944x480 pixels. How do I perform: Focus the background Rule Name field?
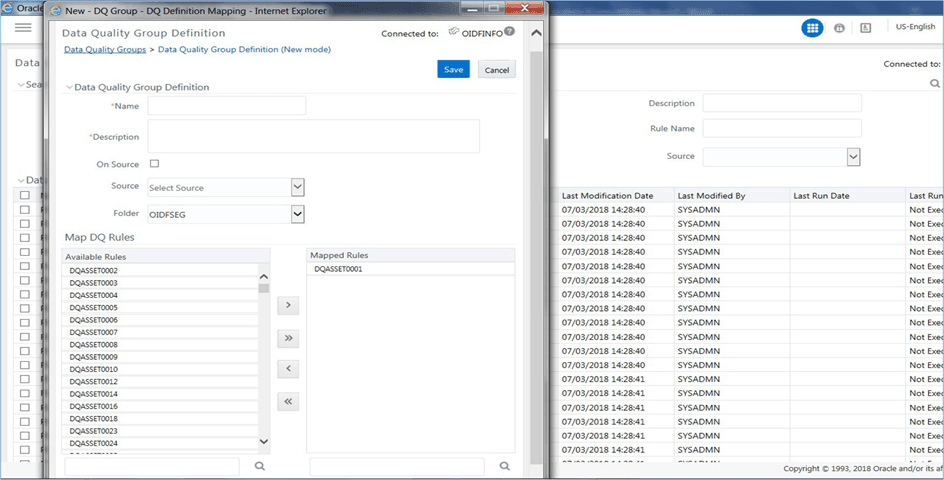(782, 128)
